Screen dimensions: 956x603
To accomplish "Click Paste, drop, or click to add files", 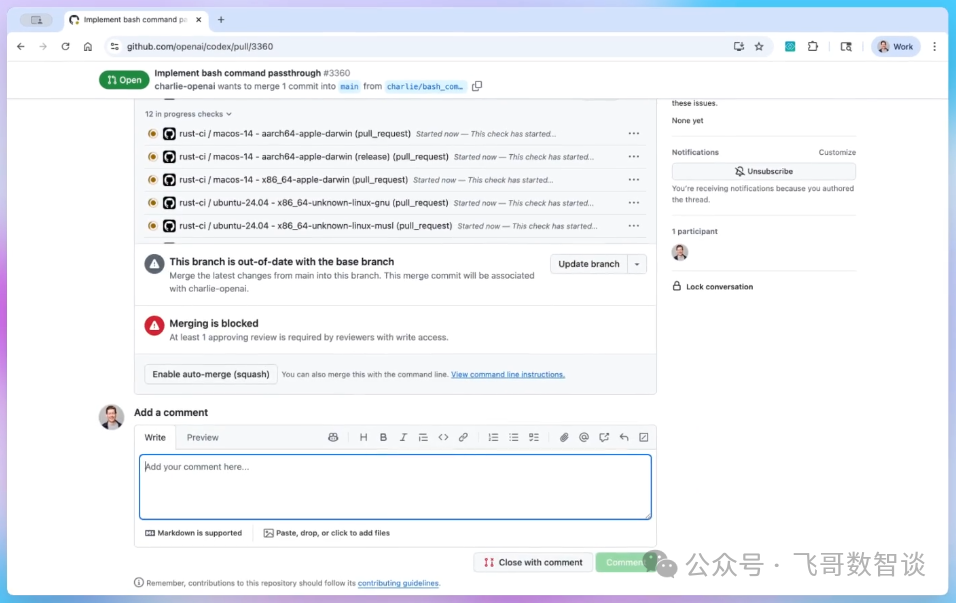I will click(x=327, y=533).
